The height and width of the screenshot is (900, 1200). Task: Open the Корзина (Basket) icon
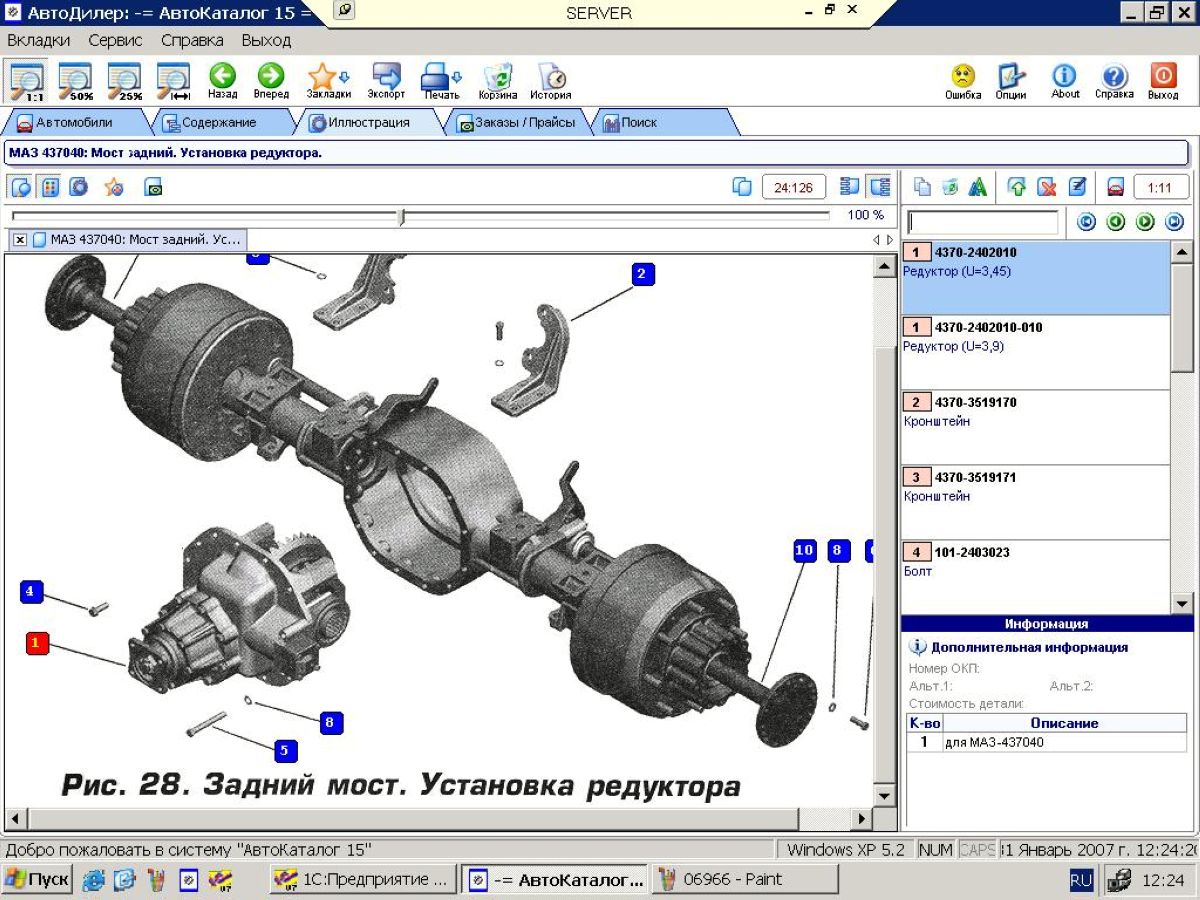point(497,77)
